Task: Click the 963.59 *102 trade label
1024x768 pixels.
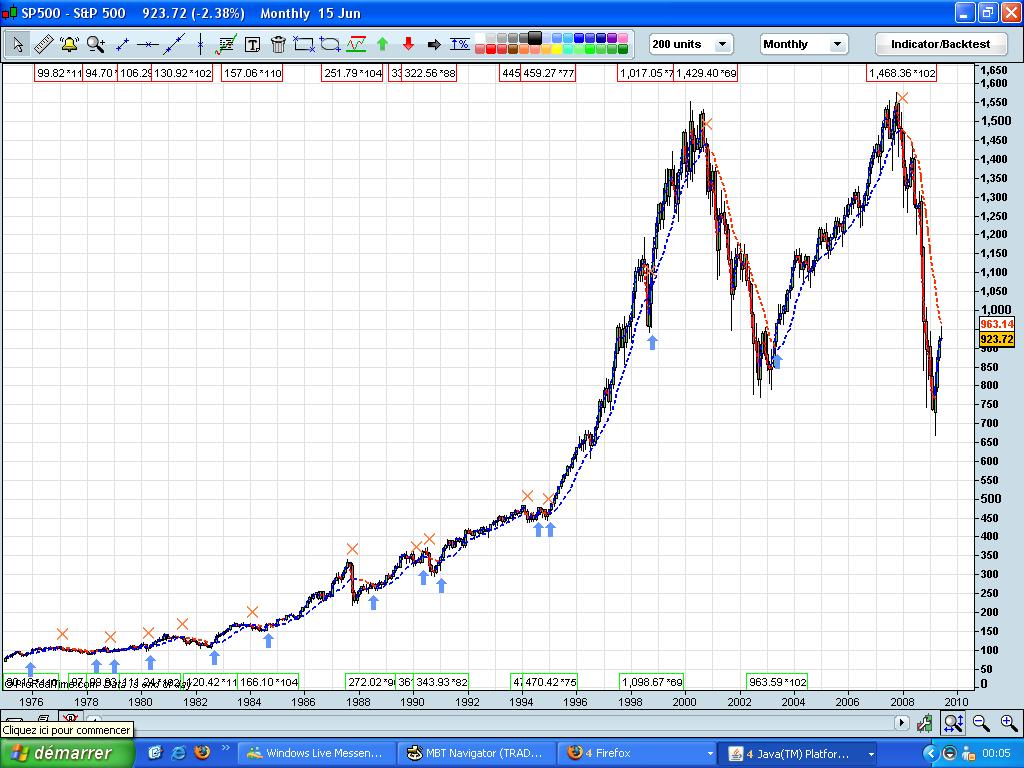Action: click(777, 682)
